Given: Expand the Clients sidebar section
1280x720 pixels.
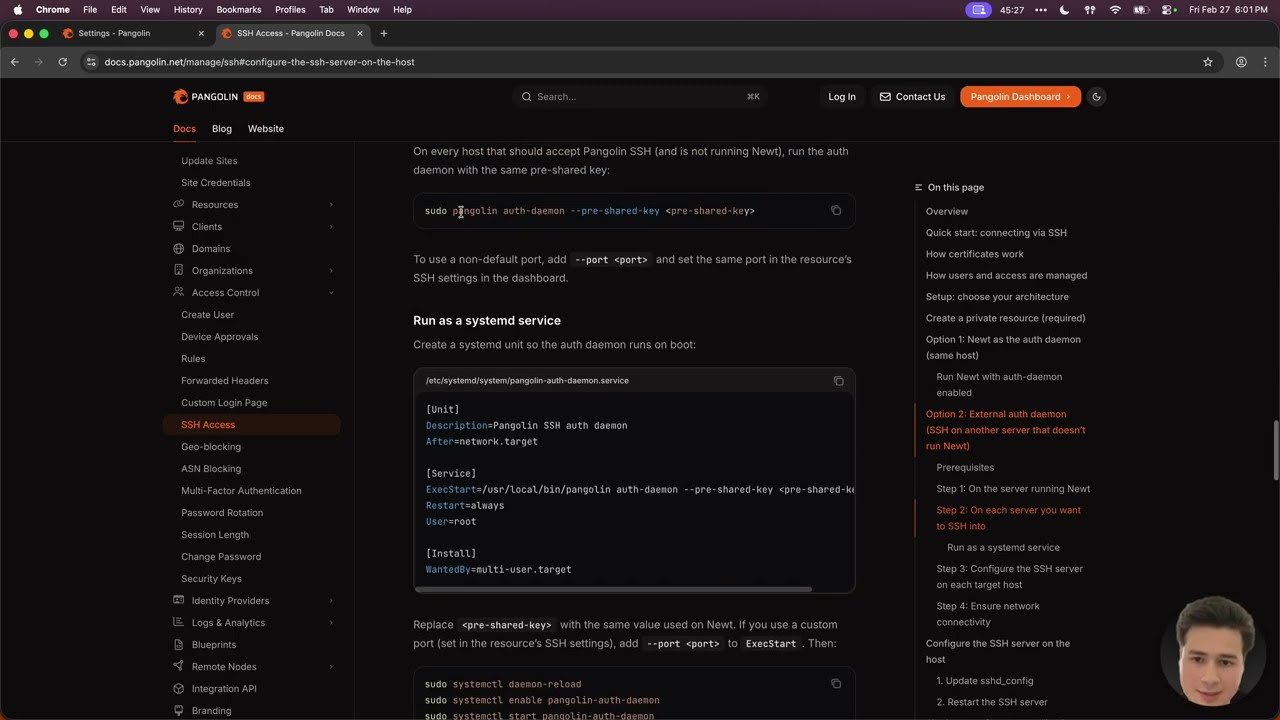Looking at the screenshot, I should pos(252,227).
